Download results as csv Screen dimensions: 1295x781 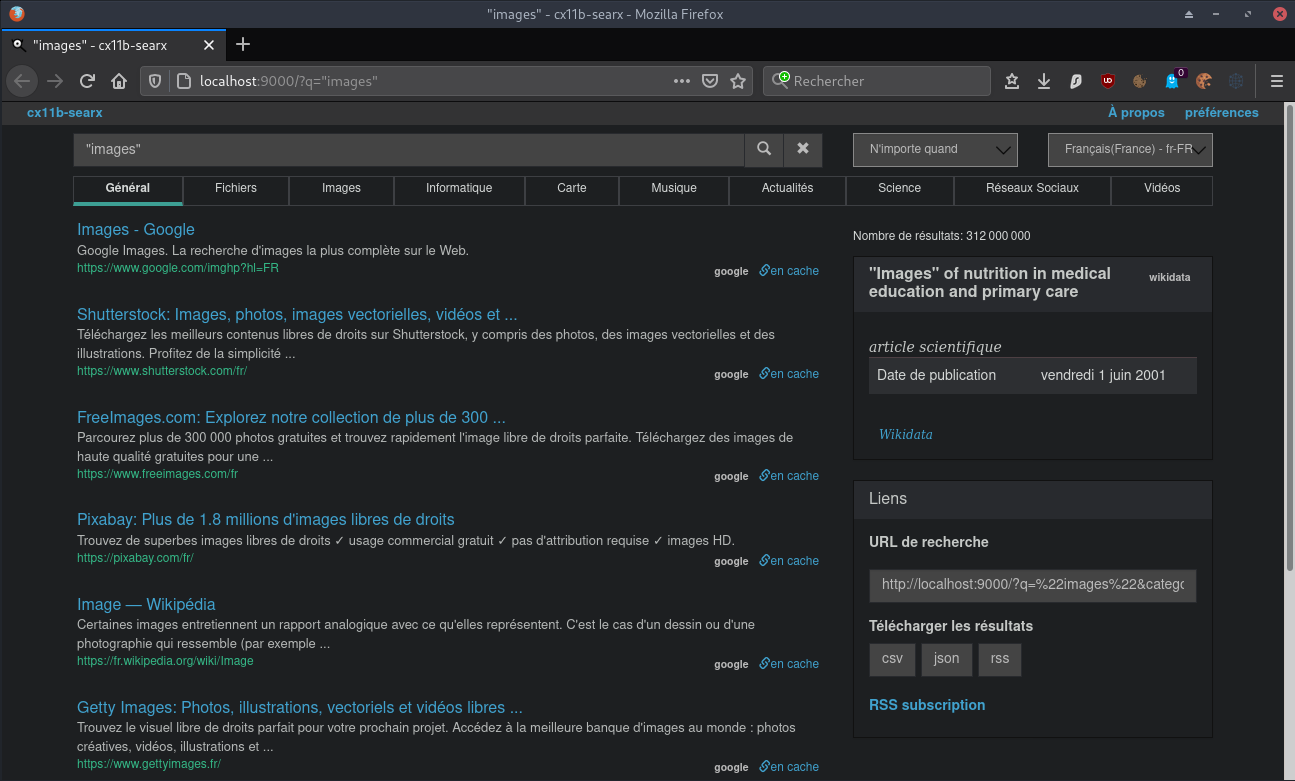pos(892,659)
